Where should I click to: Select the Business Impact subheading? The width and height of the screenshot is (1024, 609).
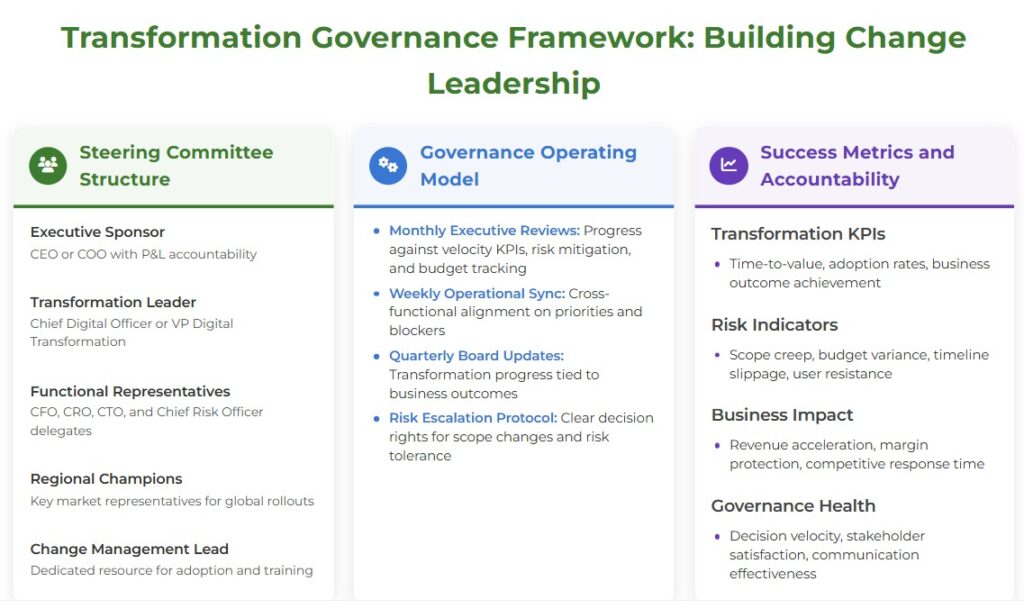782,415
